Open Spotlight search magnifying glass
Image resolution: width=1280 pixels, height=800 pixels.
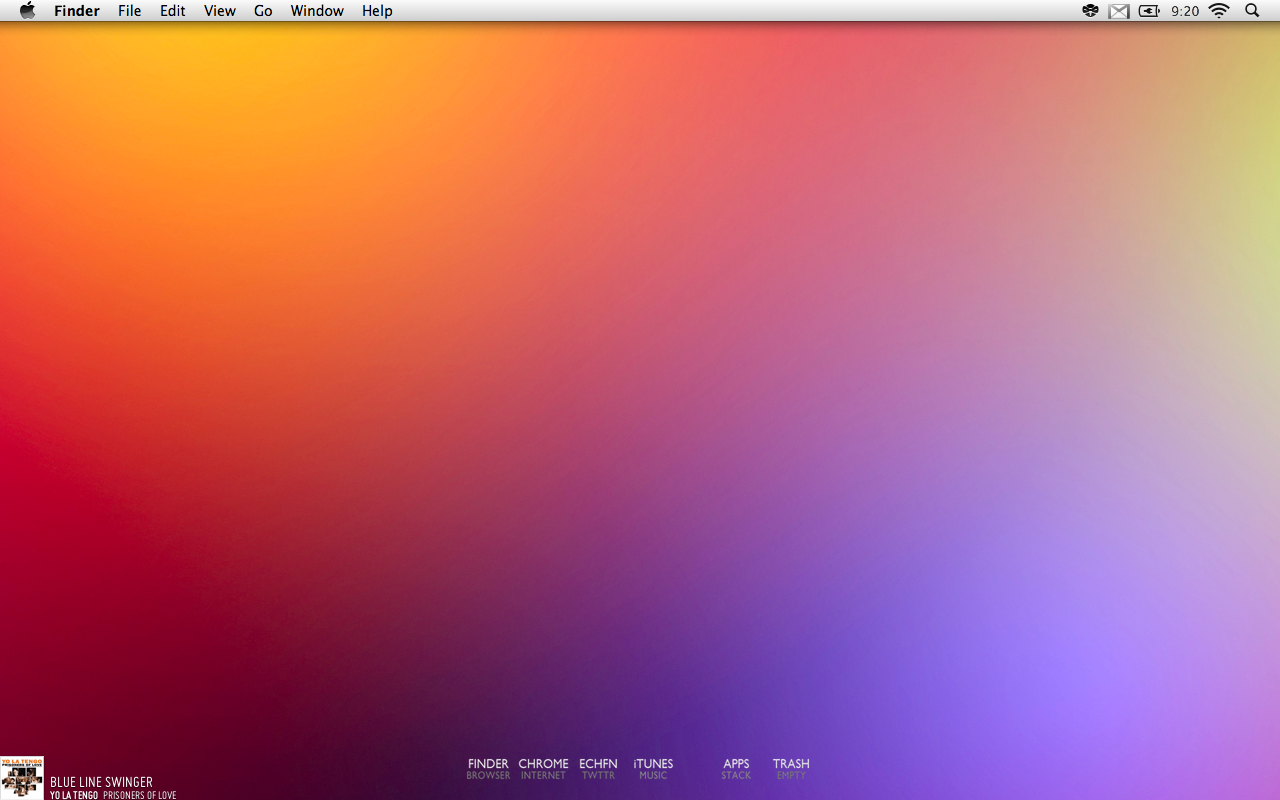[1252, 11]
